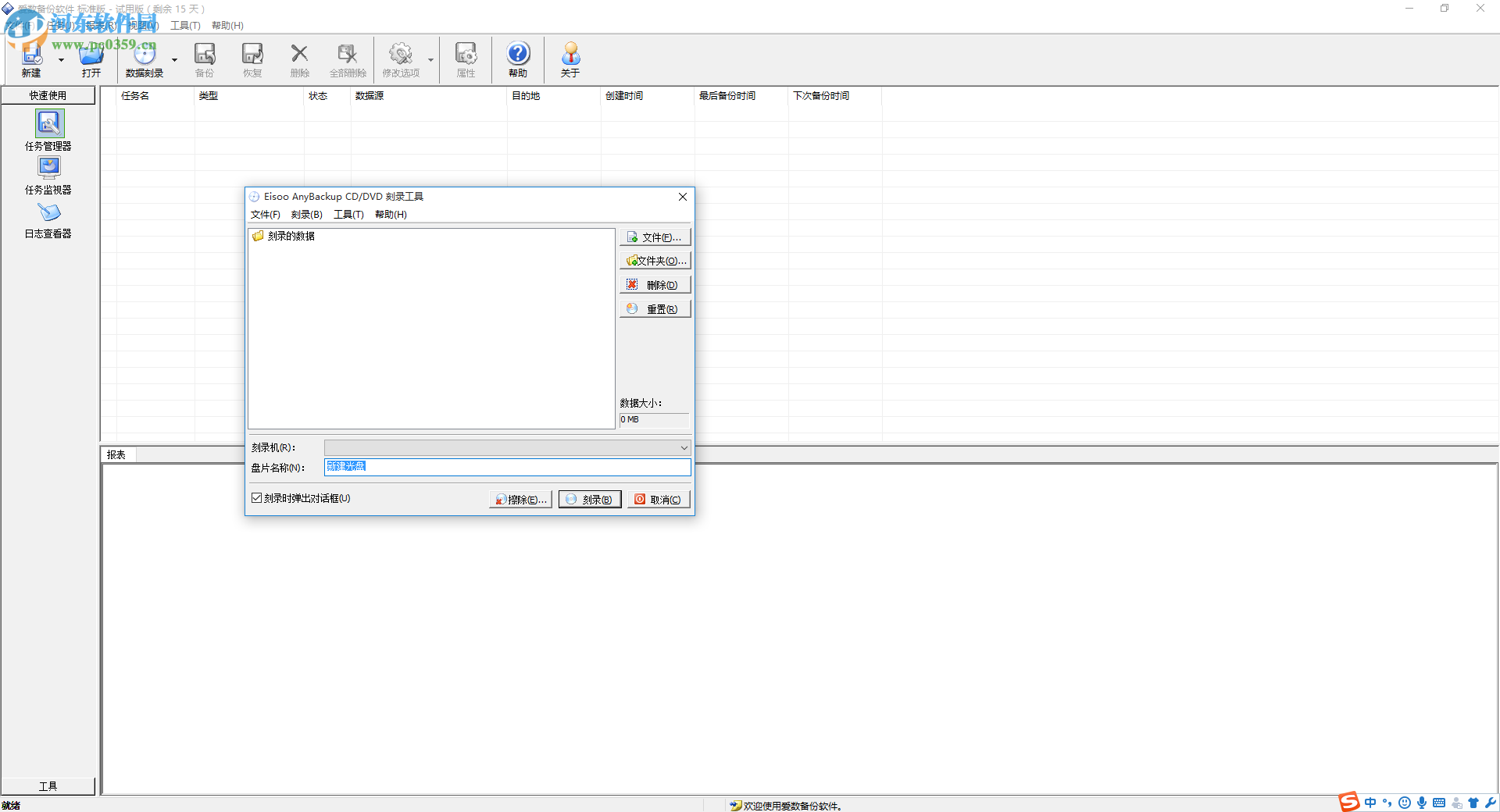The image size is (1500, 812).
Task: Sort by the 下次备份时间 column header
Action: pyautogui.click(x=835, y=96)
